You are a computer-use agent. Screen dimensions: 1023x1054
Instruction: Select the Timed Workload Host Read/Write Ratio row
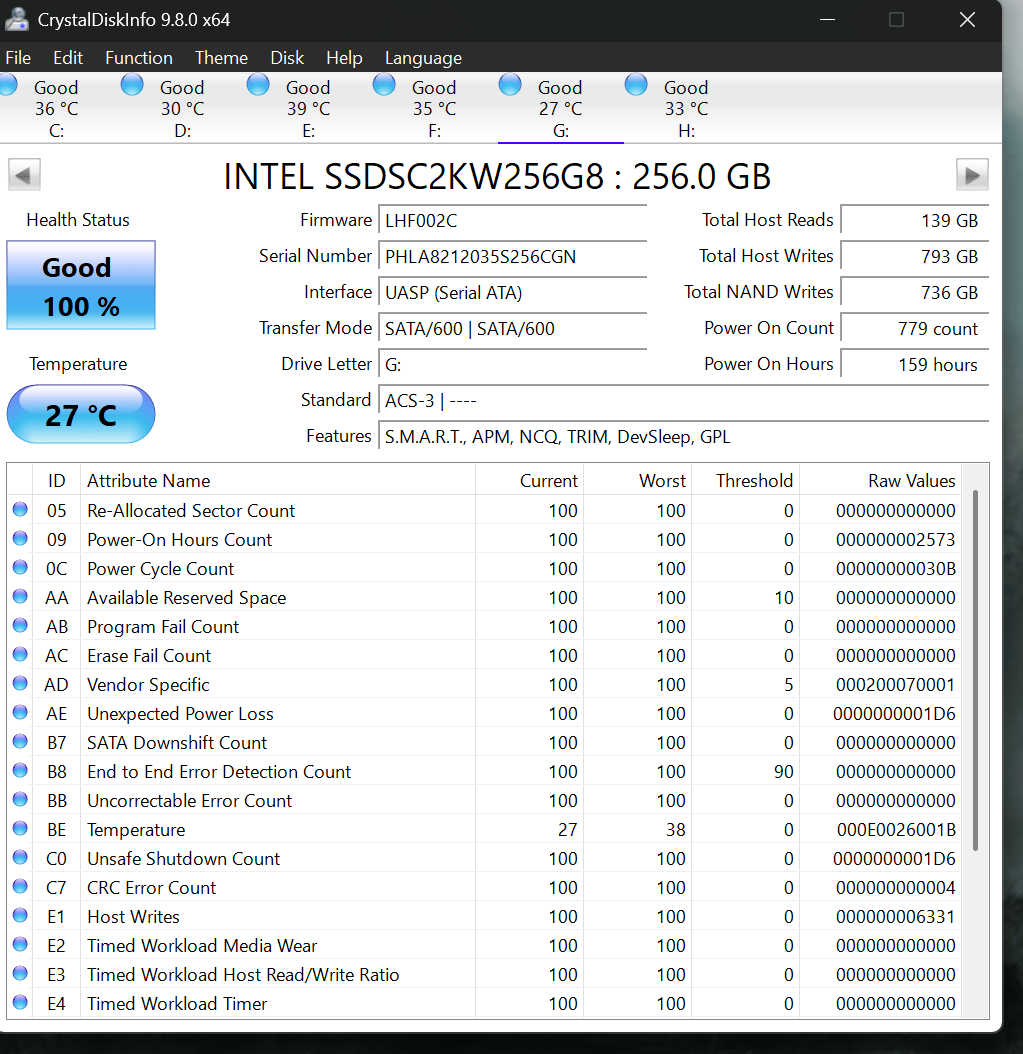tap(484, 974)
